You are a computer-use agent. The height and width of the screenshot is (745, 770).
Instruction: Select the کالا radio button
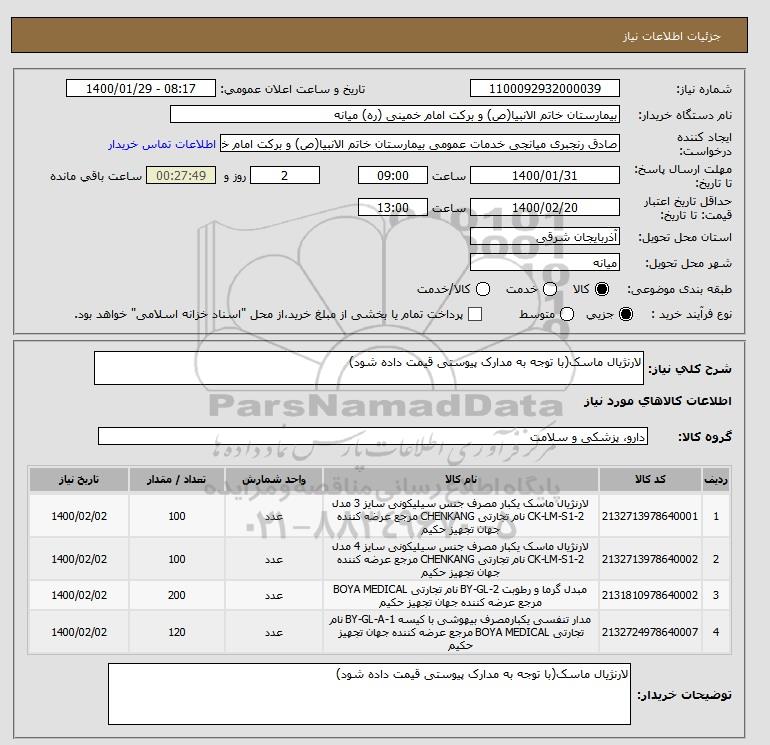pyautogui.click(x=602, y=289)
